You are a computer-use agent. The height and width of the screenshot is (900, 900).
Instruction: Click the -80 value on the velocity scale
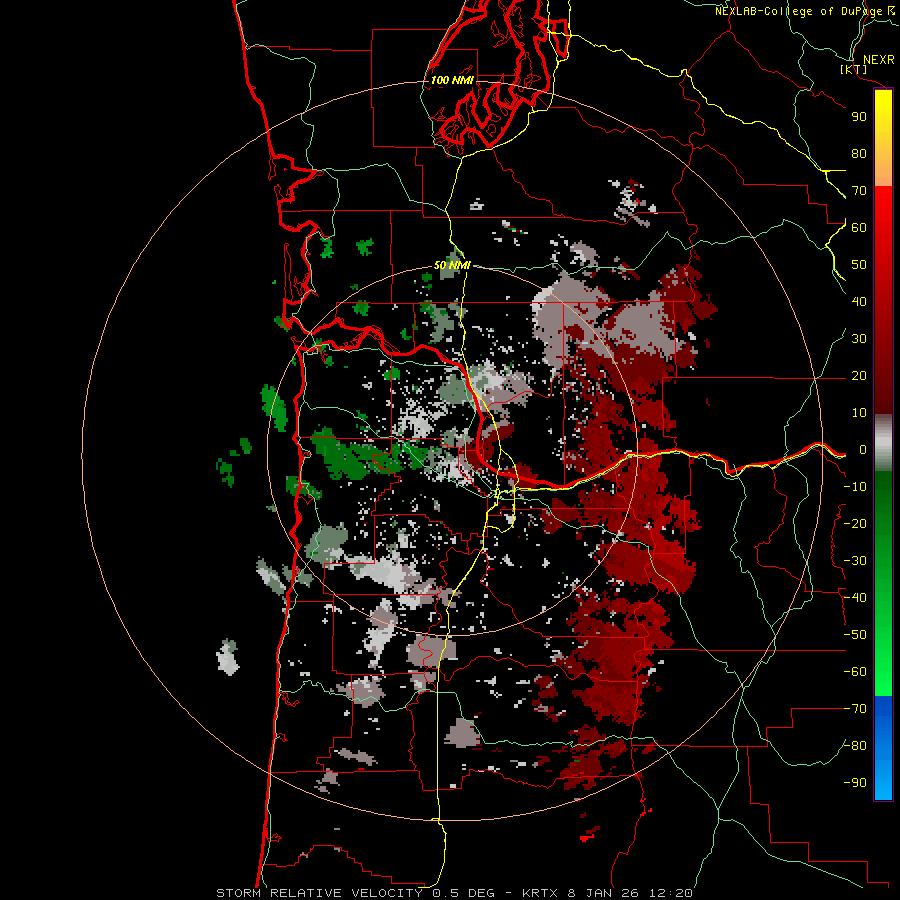[855, 746]
